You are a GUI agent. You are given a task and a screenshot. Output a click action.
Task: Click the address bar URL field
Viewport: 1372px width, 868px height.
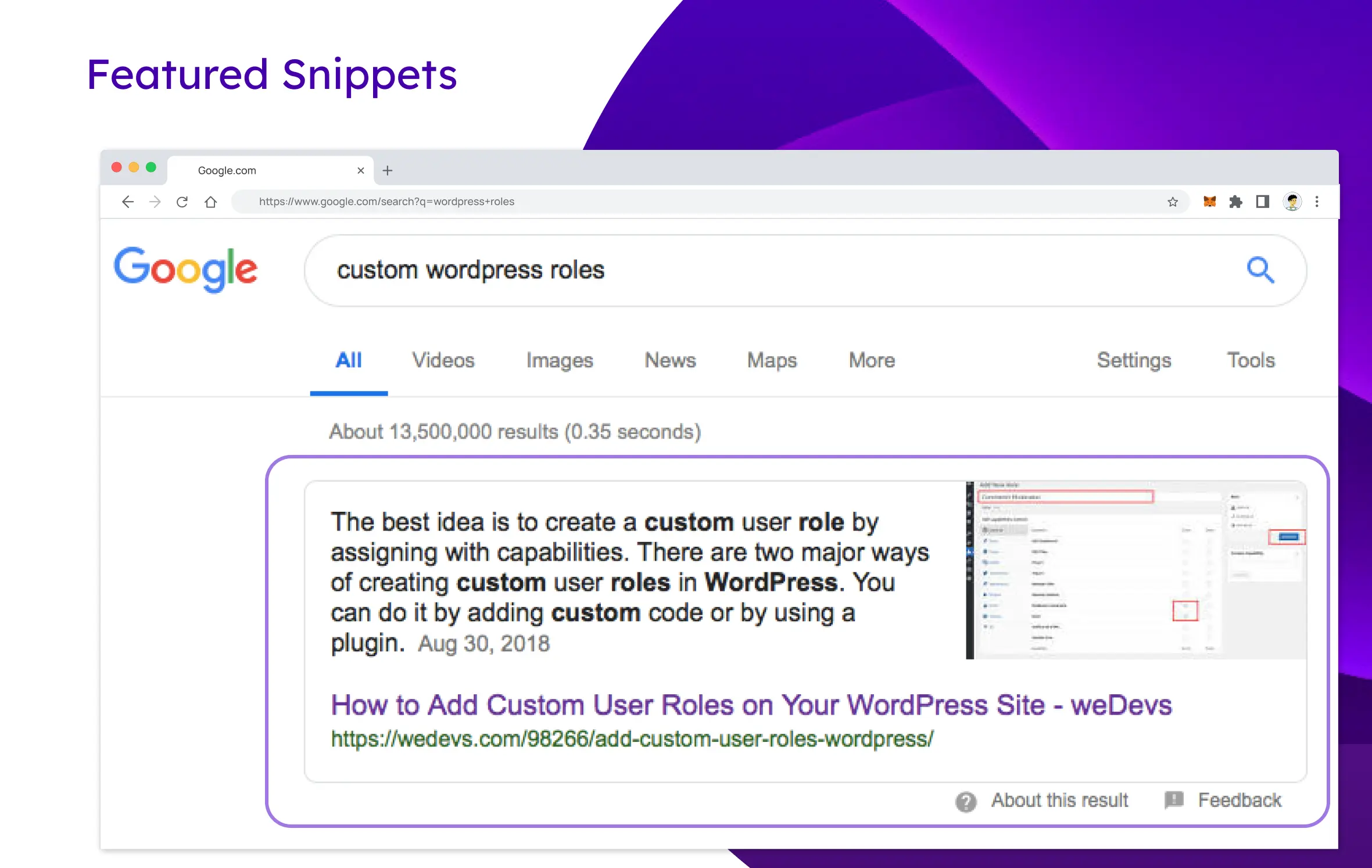[x=710, y=202]
